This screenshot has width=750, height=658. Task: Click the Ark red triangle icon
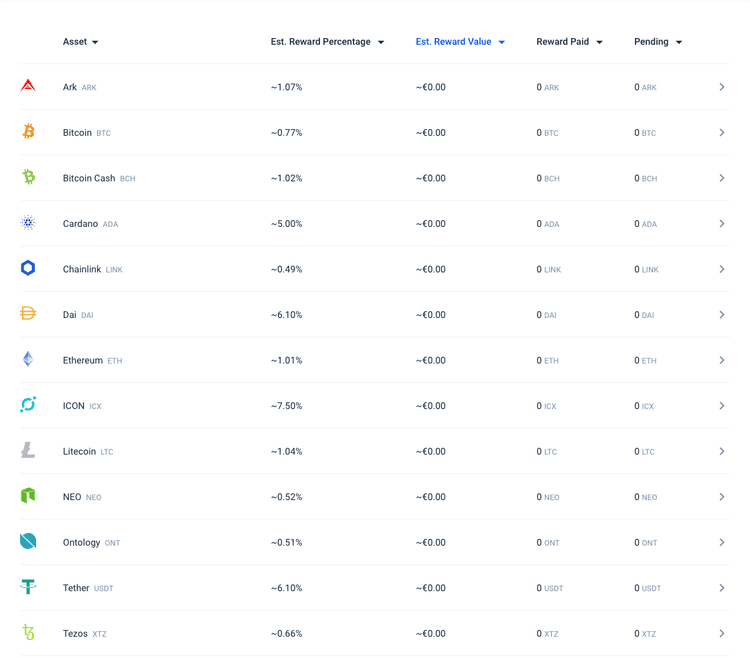click(28, 86)
